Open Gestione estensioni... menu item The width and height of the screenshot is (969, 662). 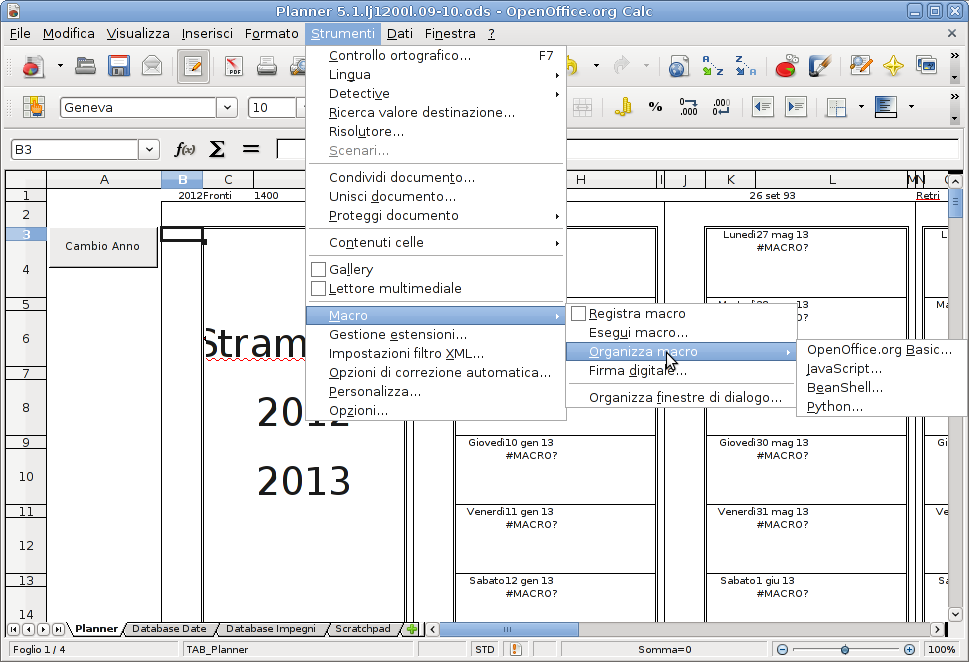coord(436,335)
